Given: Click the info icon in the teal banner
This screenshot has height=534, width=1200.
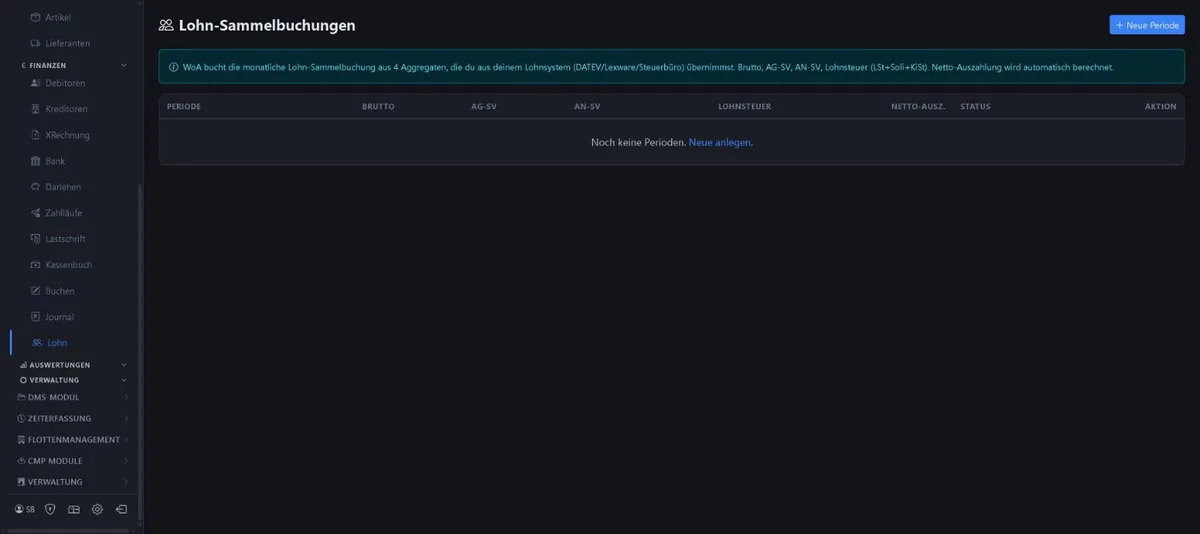Looking at the screenshot, I should 174,67.
